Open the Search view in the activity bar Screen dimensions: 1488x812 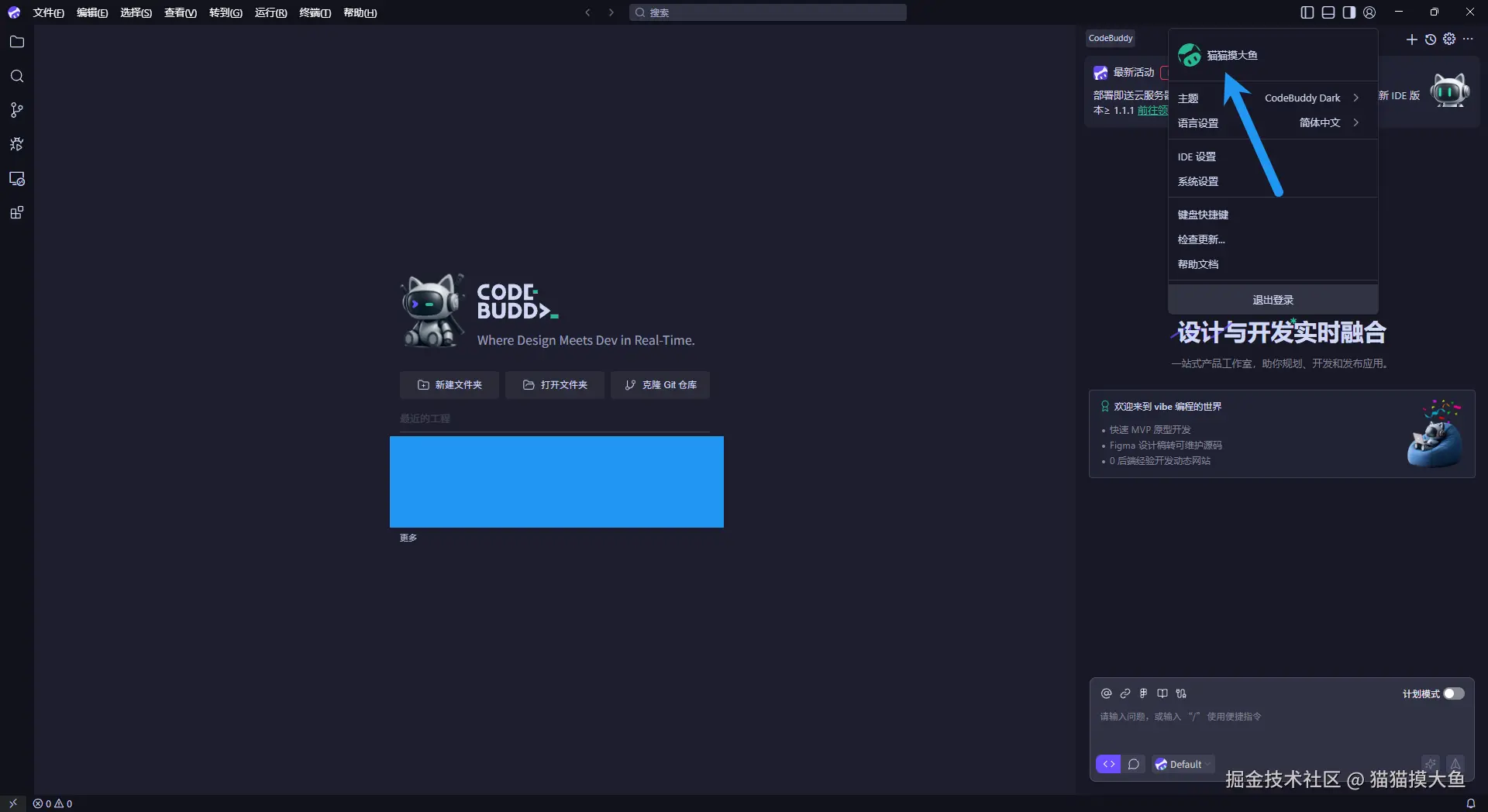click(x=16, y=76)
